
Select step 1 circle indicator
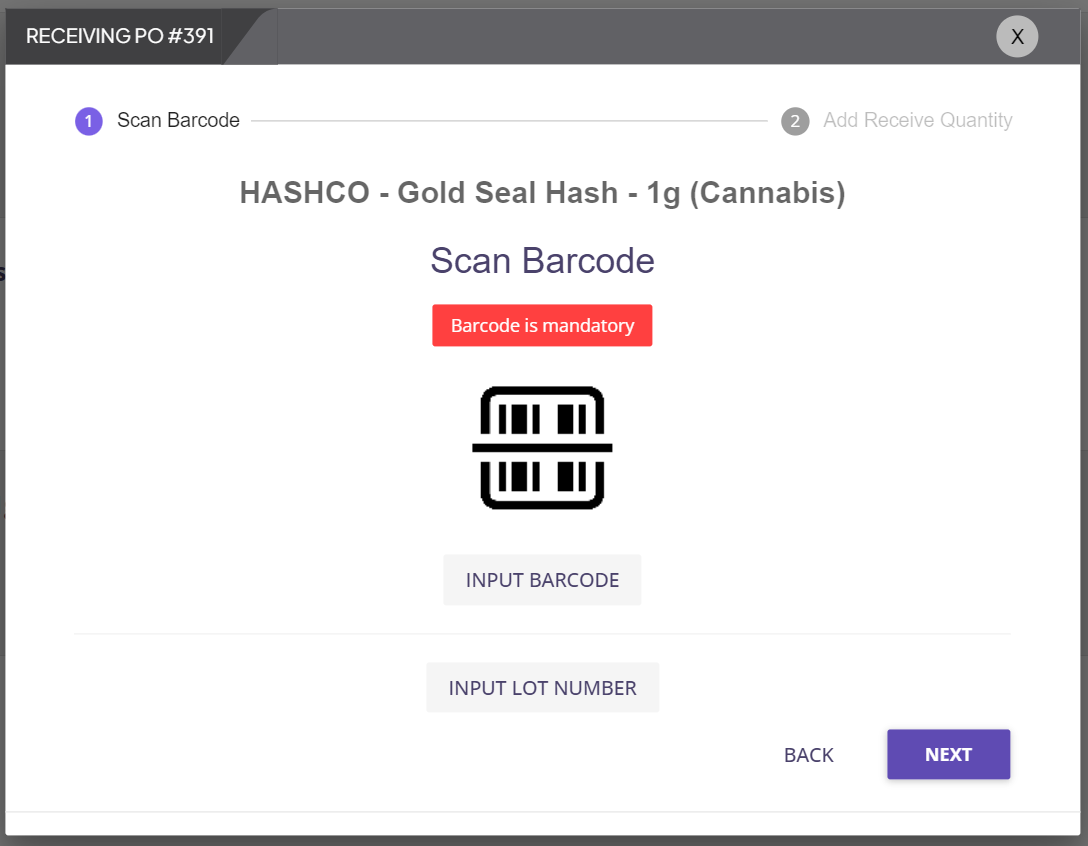pos(89,121)
